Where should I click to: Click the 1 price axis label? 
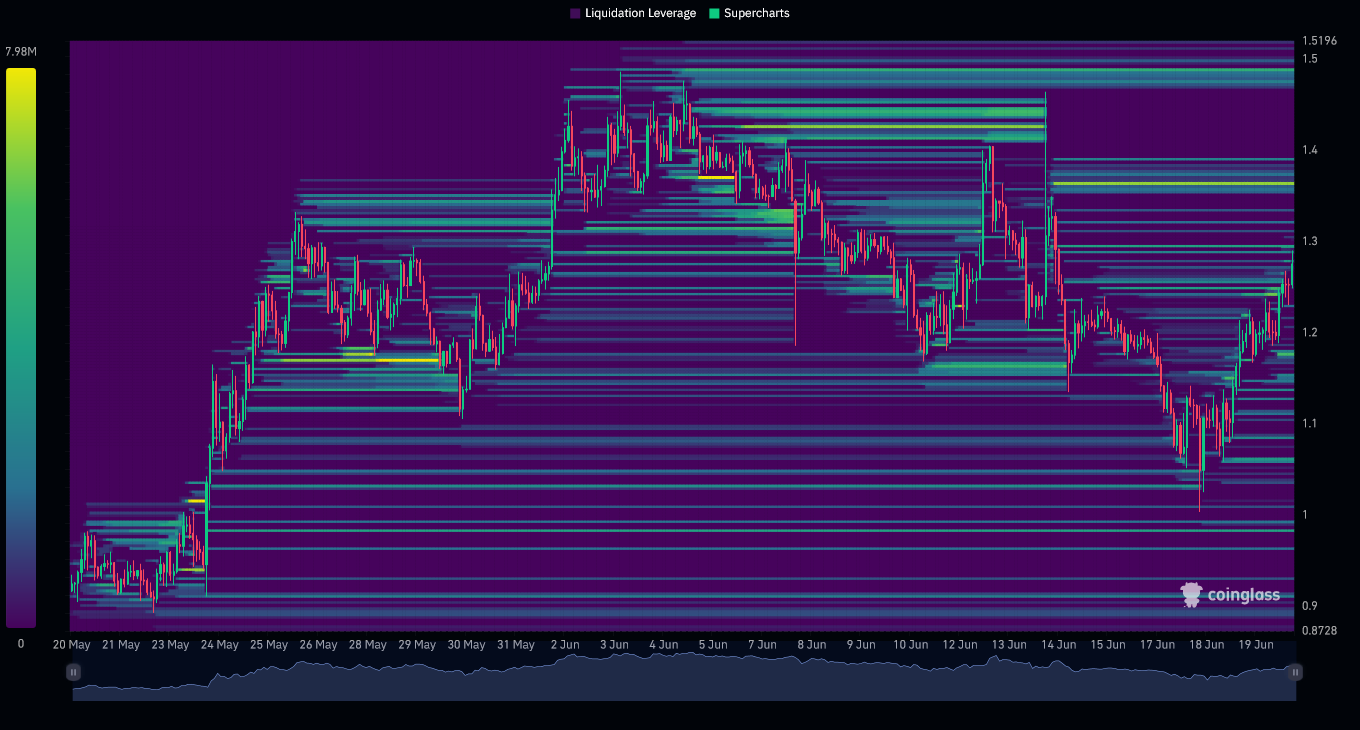pos(1305,514)
